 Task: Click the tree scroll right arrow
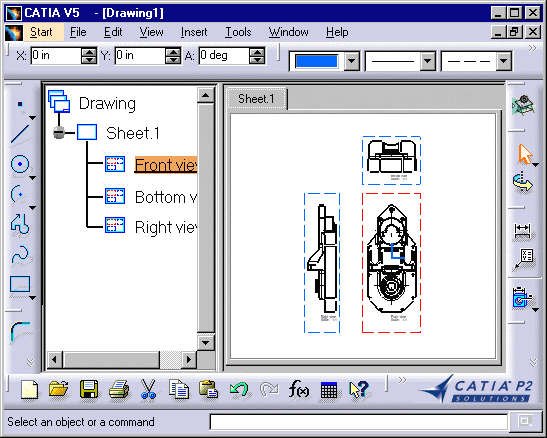tap(189, 359)
